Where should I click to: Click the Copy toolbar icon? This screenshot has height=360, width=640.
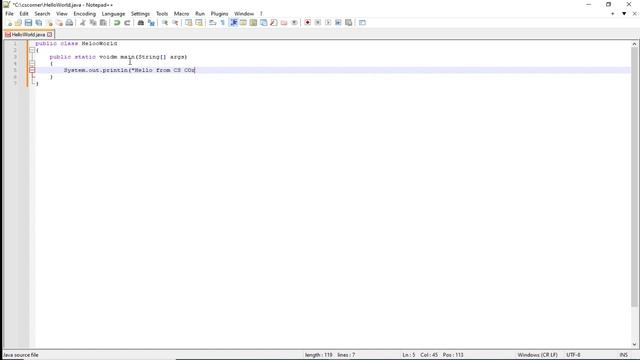coord(93,23)
